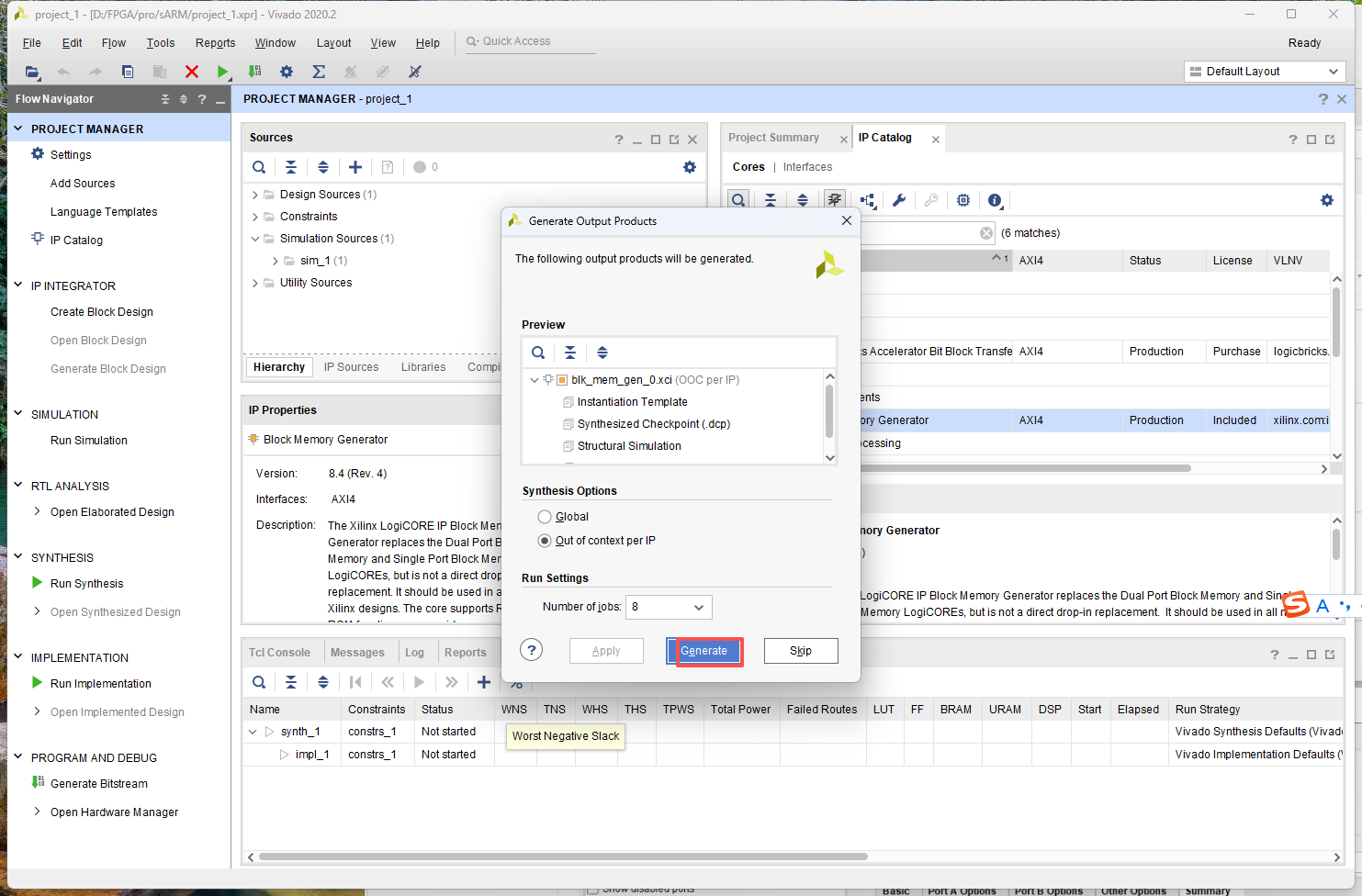The image size is (1362, 896).
Task: Click Design Runs horizontal scrollbar
Action: coord(563,857)
